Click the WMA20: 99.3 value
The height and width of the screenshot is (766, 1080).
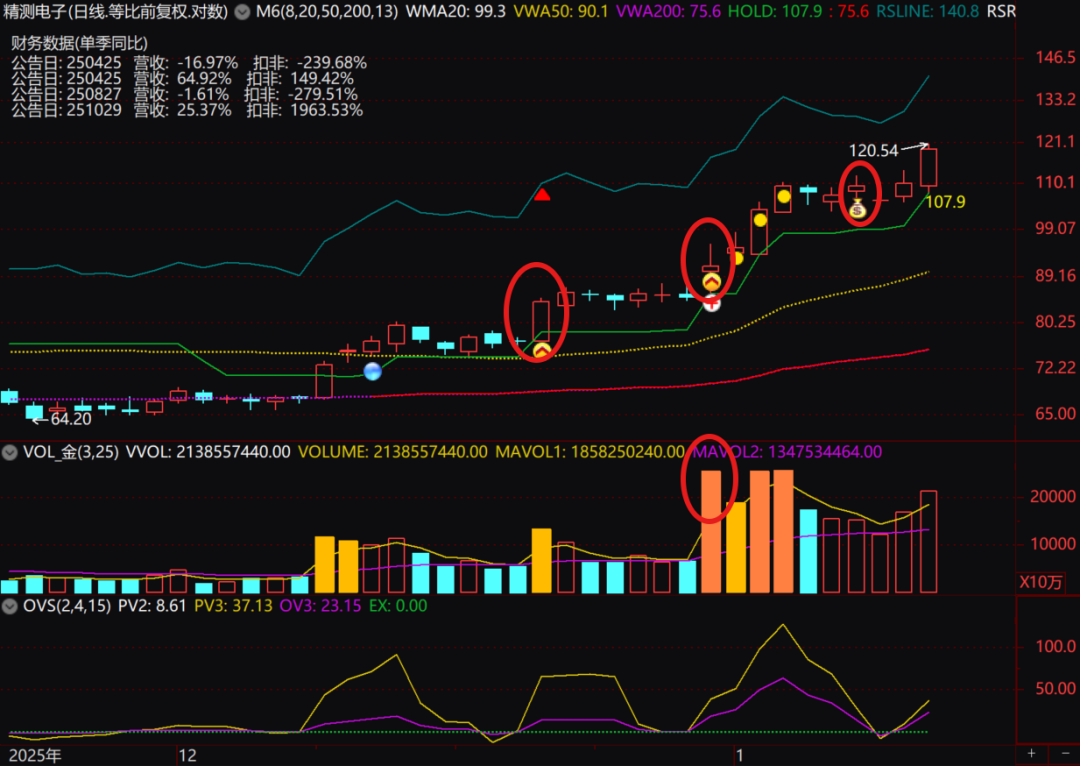[x=455, y=12]
